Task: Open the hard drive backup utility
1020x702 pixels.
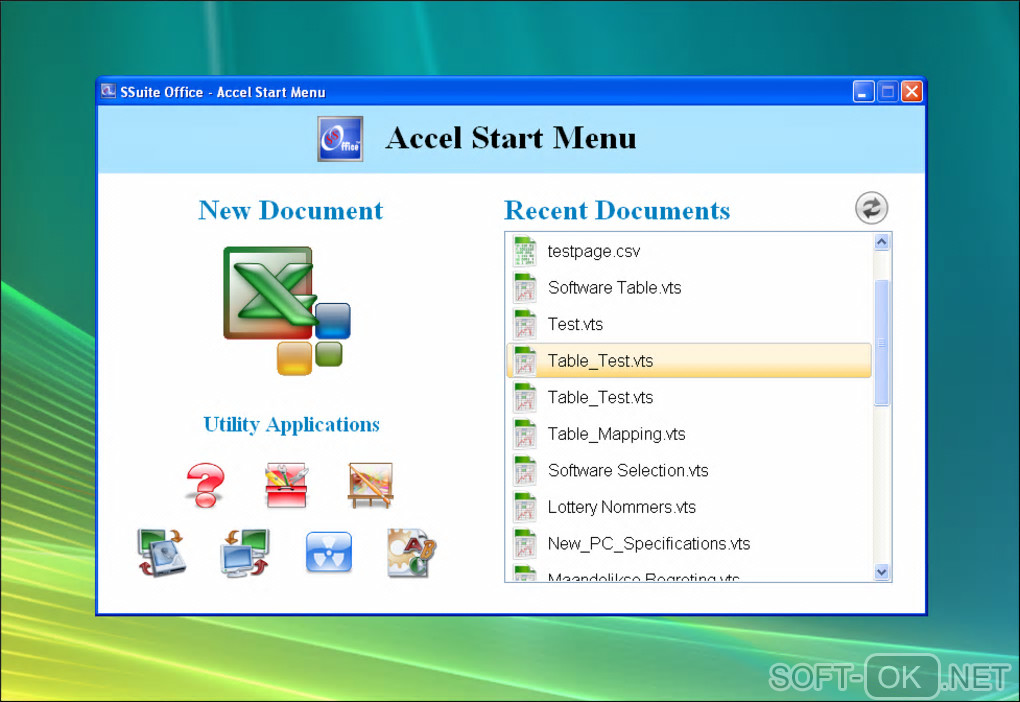Action: click(x=162, y=553)
